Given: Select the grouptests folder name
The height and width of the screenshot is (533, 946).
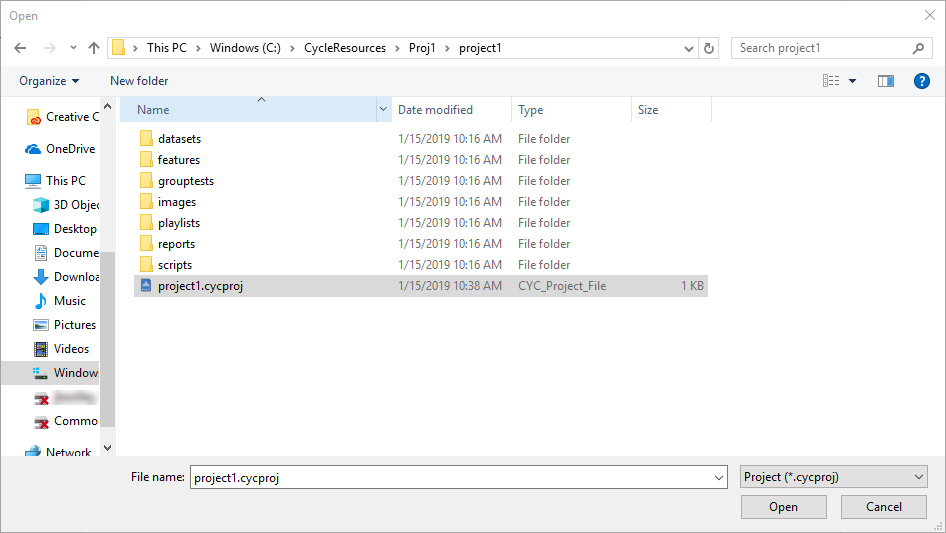Looking at the screenshot, I should [186, 181].
